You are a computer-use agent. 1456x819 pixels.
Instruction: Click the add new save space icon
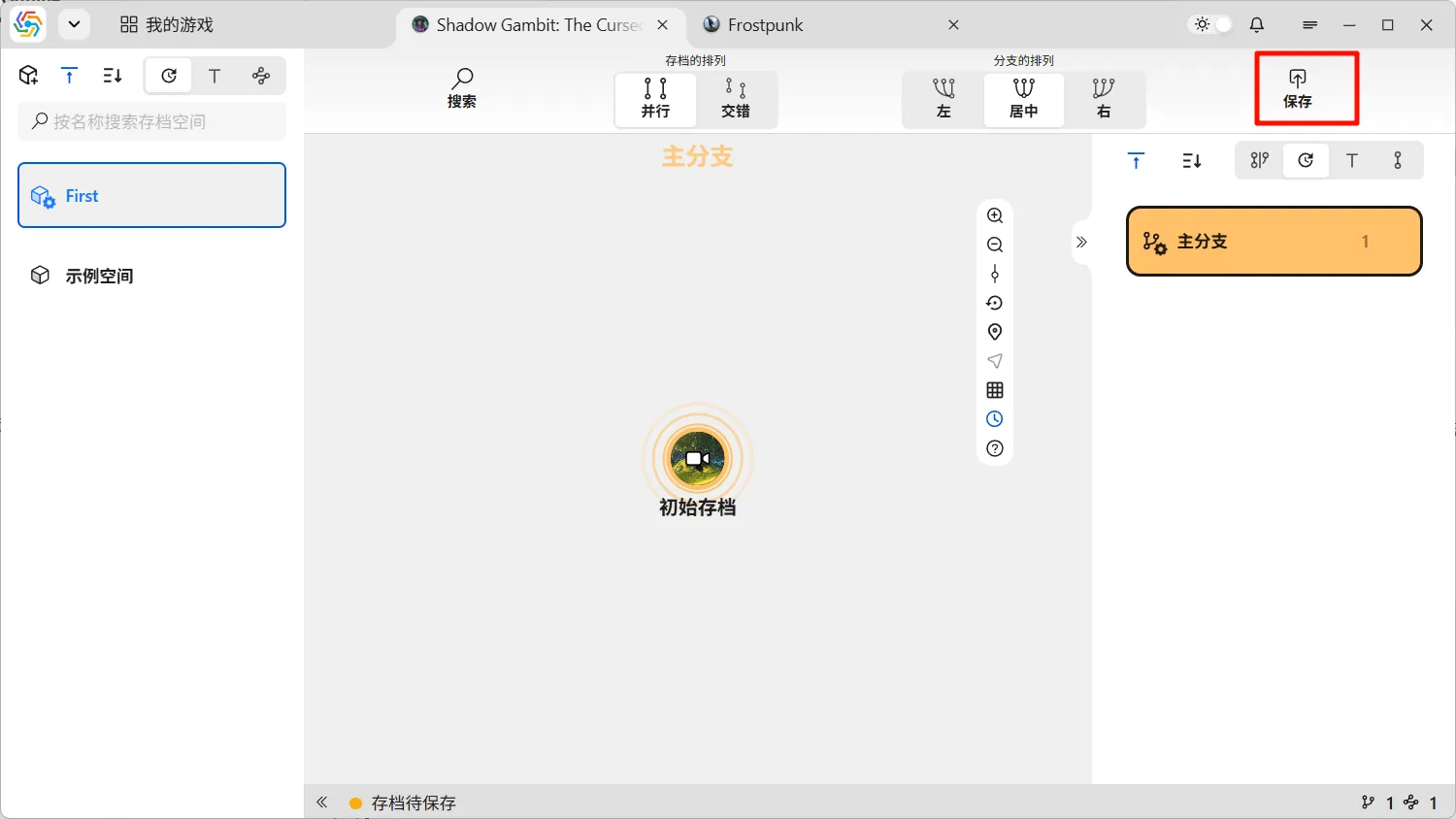click(x=29, y=76)
